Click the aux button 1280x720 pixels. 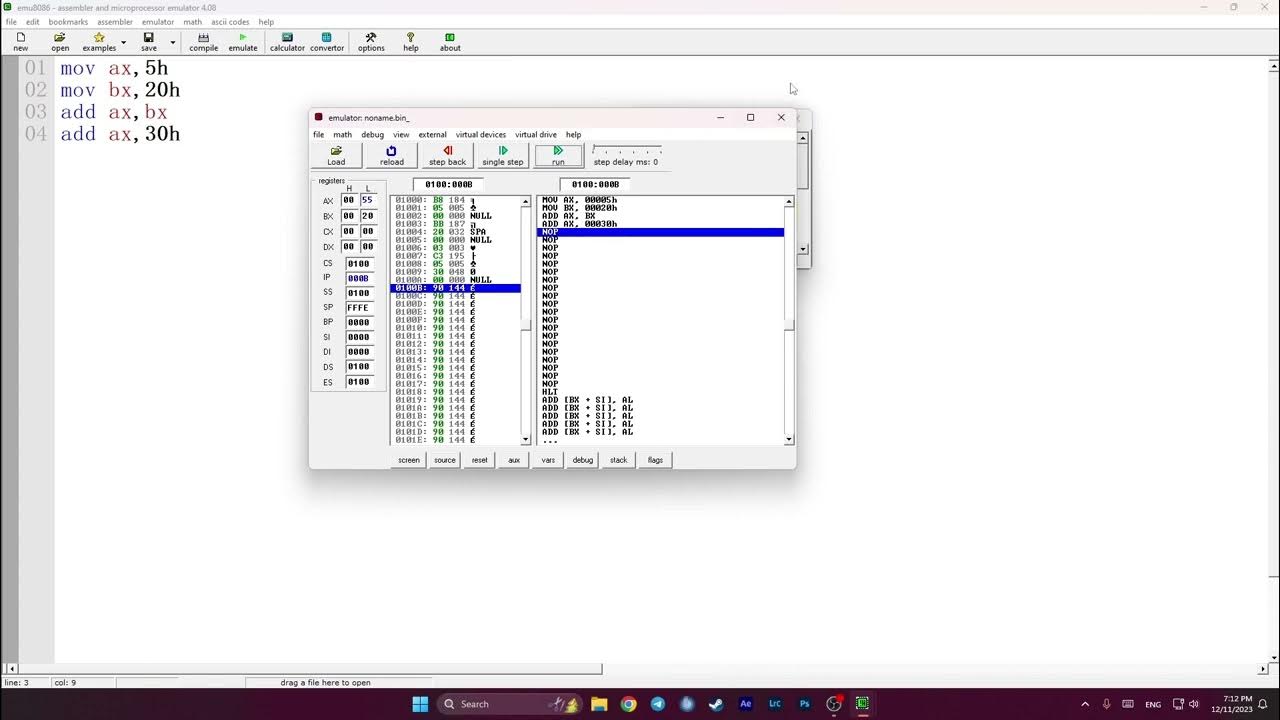514,460
